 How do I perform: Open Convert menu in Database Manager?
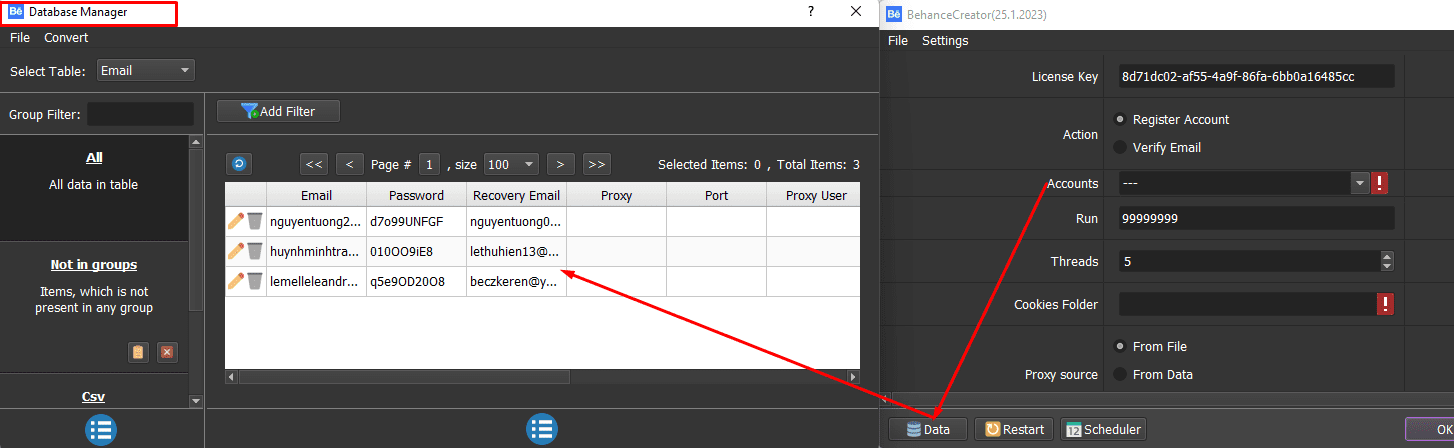66,37
